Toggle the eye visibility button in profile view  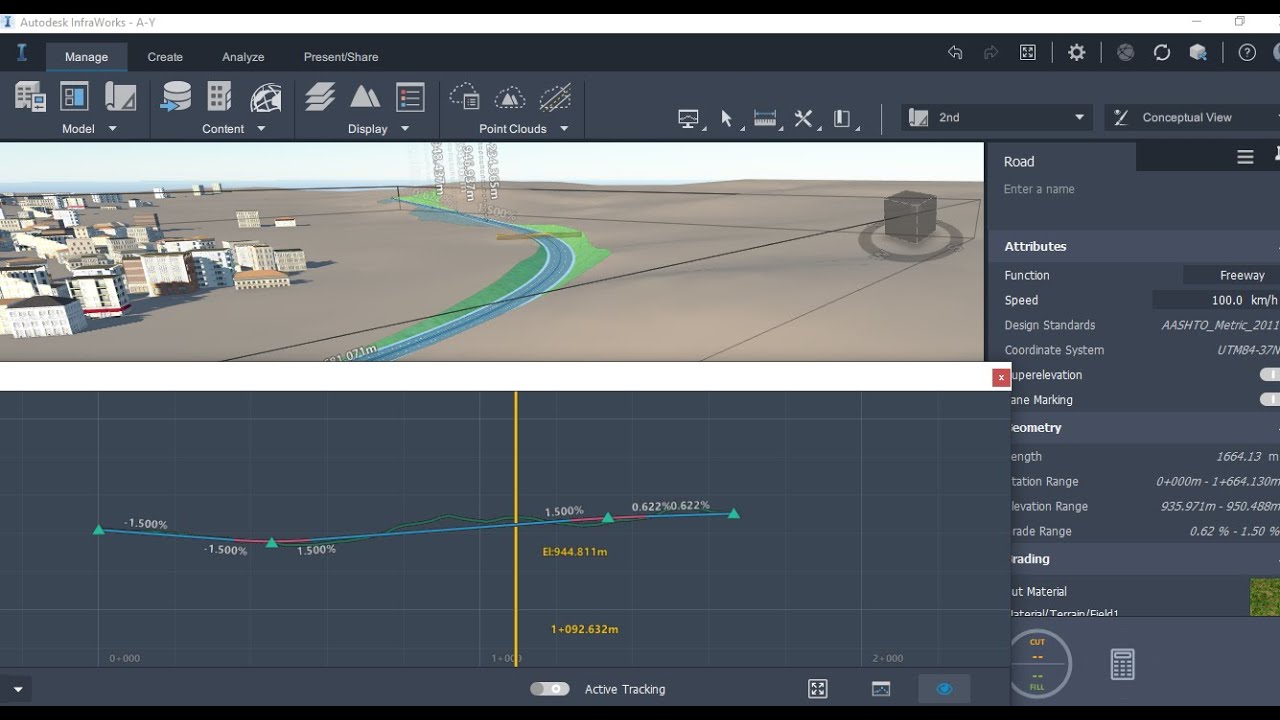(x=944, y=689)
